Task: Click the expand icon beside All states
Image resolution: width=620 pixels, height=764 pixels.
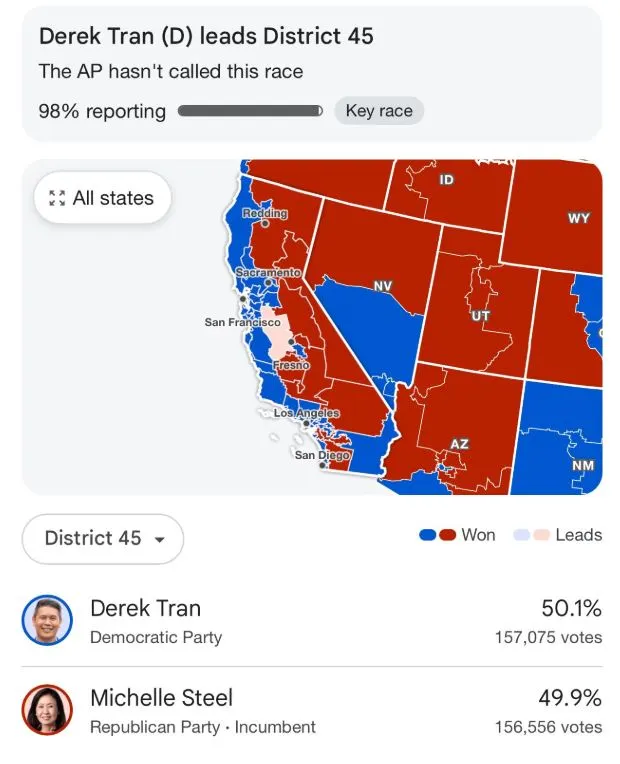Action: (x=57, y=198)
